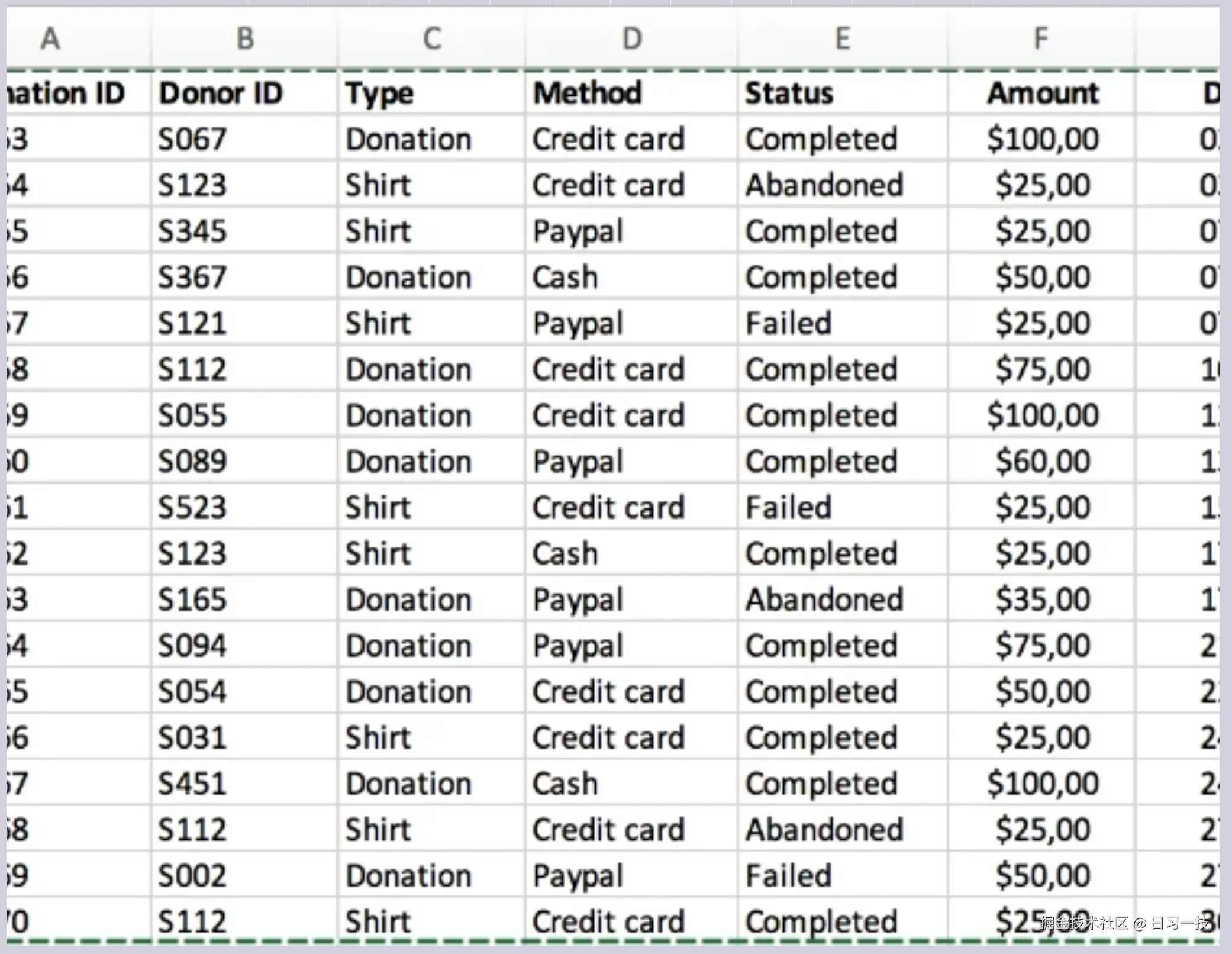1232x954 pixels.
Task: Select the S002 Donation row's $50,00 amount
Action: point(1043,875)
